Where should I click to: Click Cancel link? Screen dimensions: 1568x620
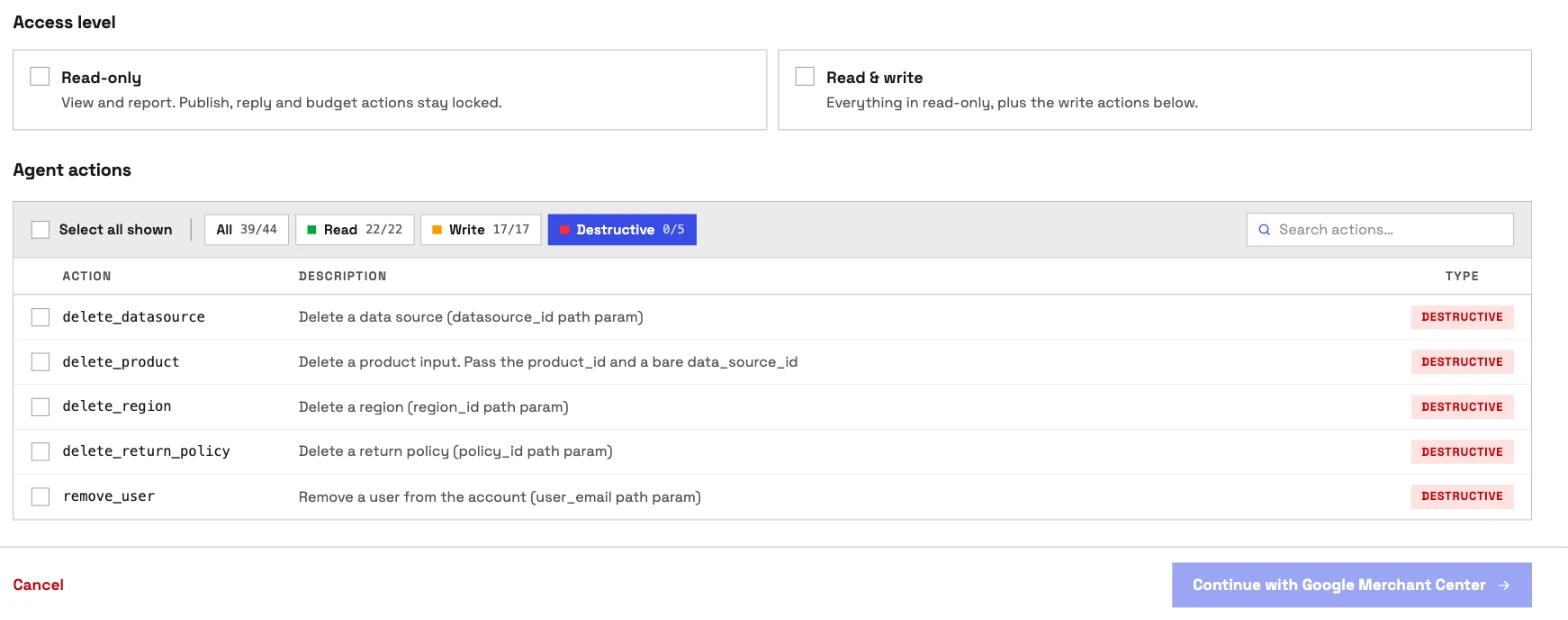[38, 585]
